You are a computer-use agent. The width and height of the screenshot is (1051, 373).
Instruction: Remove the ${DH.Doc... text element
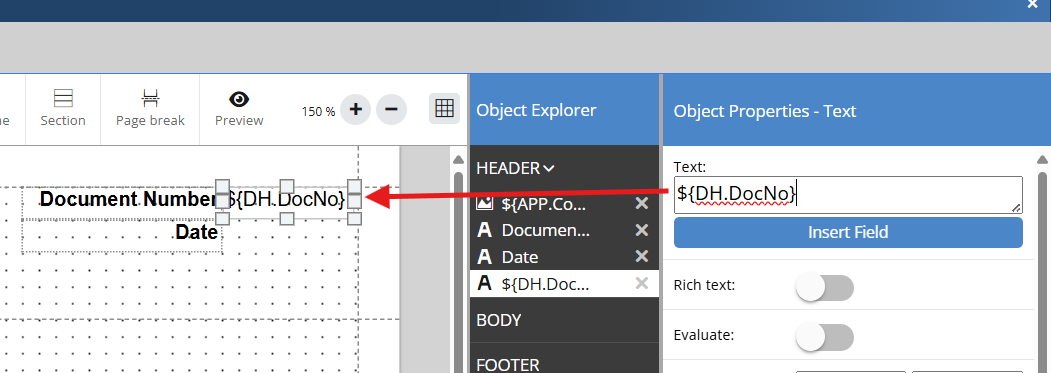click(641, 284)
